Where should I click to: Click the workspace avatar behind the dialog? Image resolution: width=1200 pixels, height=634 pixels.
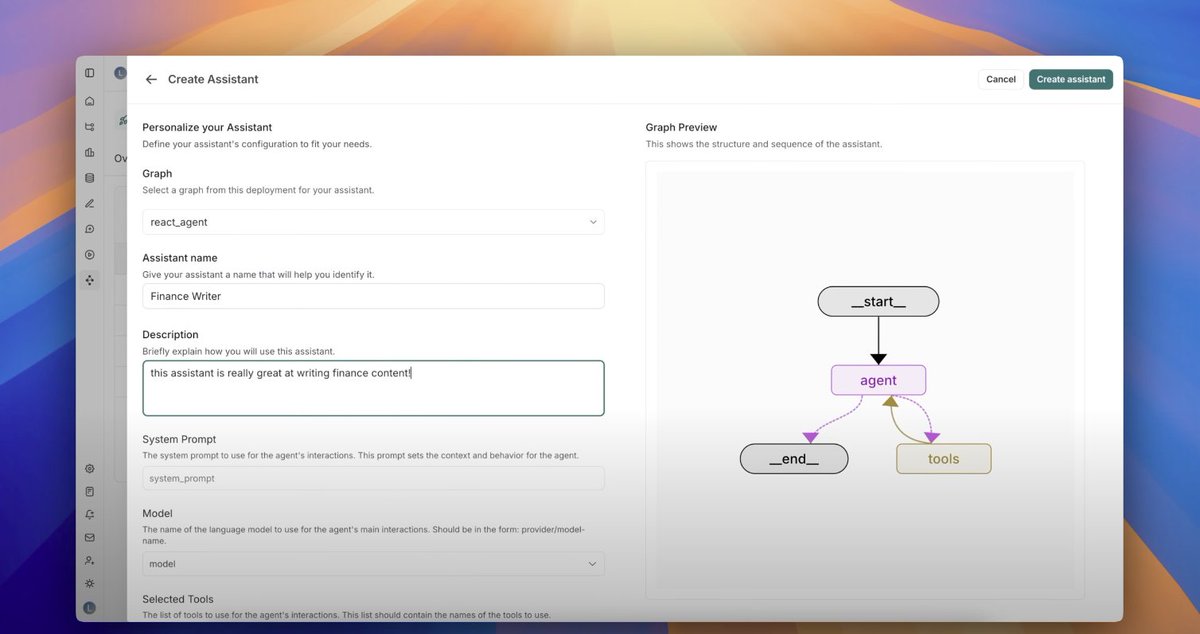[120, 73]
